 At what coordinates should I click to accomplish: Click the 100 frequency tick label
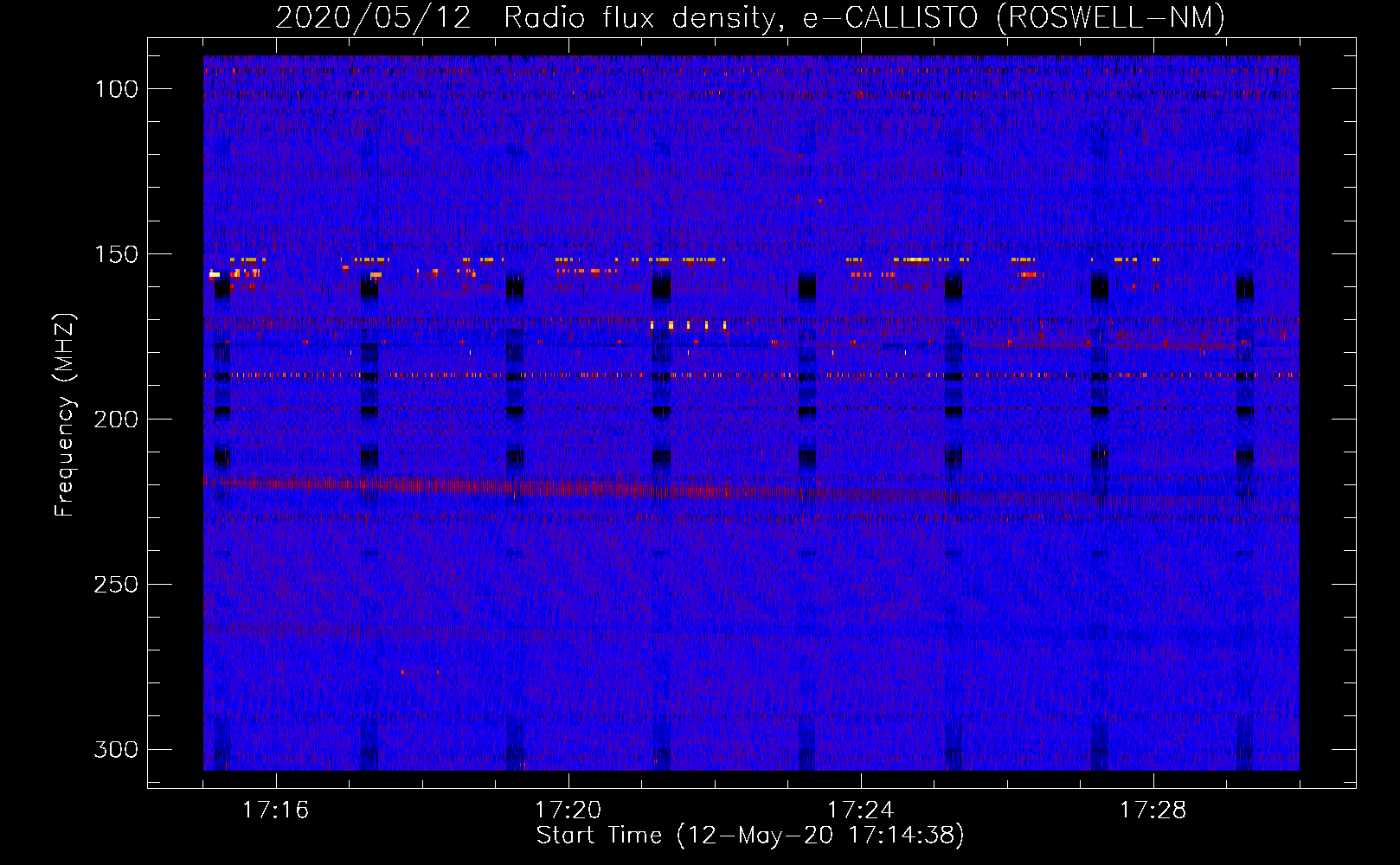click(116, 89)
